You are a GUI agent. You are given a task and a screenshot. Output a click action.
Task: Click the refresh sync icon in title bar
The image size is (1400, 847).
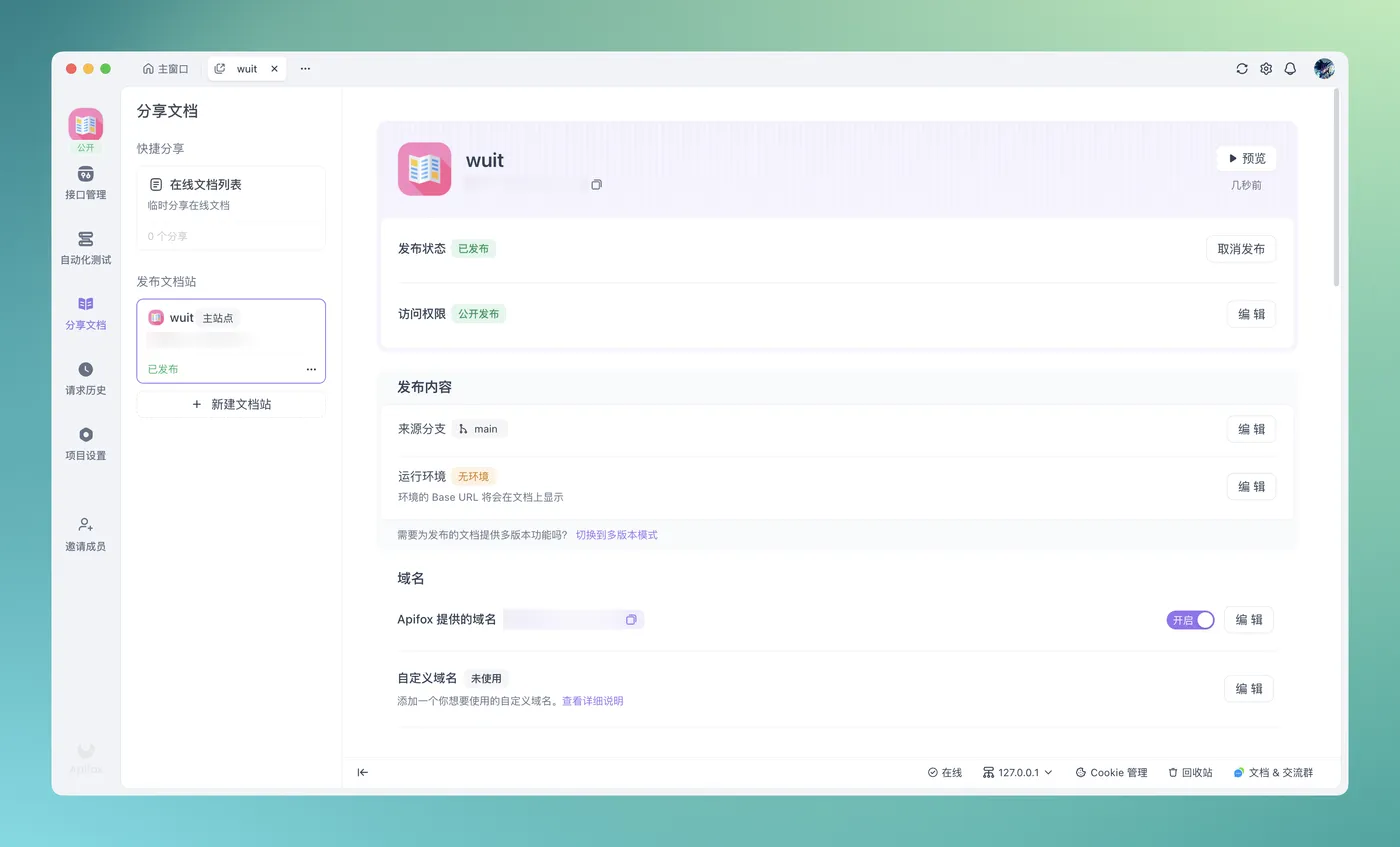1242,69
